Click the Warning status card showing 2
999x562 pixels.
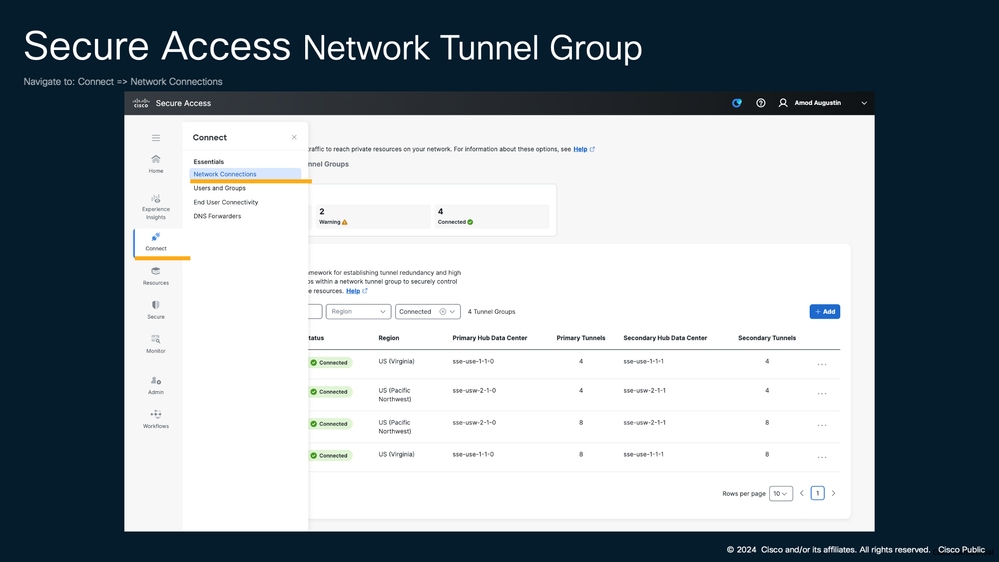click(373, 216)
